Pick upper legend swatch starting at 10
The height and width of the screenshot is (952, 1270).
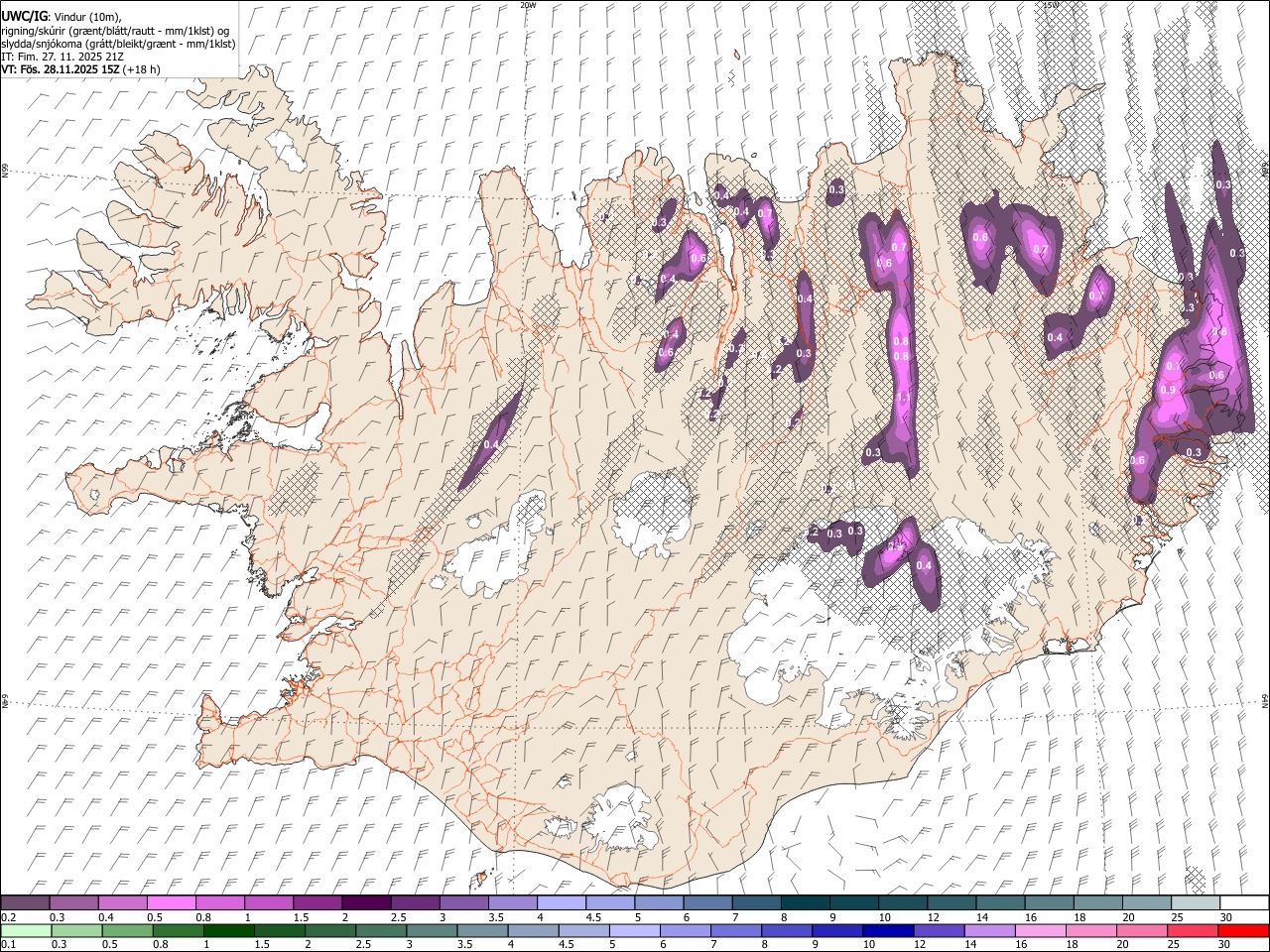pyautogui.click(x=901, y=903)
